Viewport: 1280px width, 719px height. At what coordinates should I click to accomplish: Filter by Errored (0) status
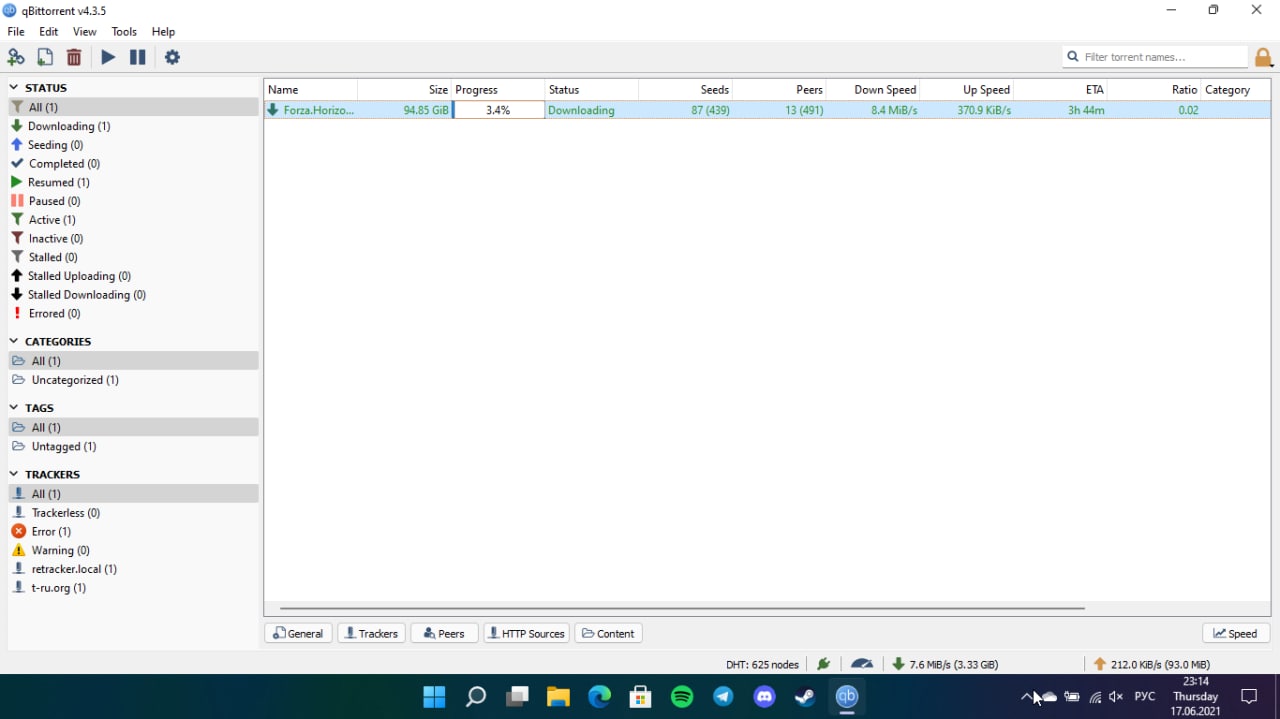click(x=133, y=313)
